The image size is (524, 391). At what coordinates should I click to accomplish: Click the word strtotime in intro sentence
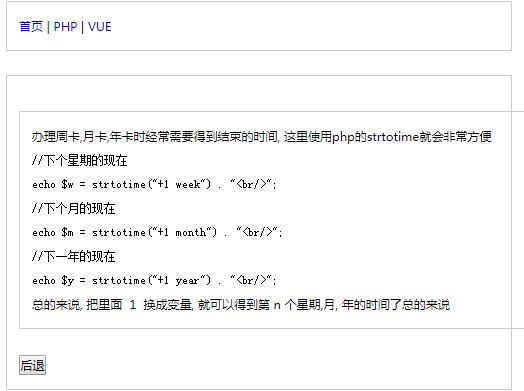click(x=393, y=137)
